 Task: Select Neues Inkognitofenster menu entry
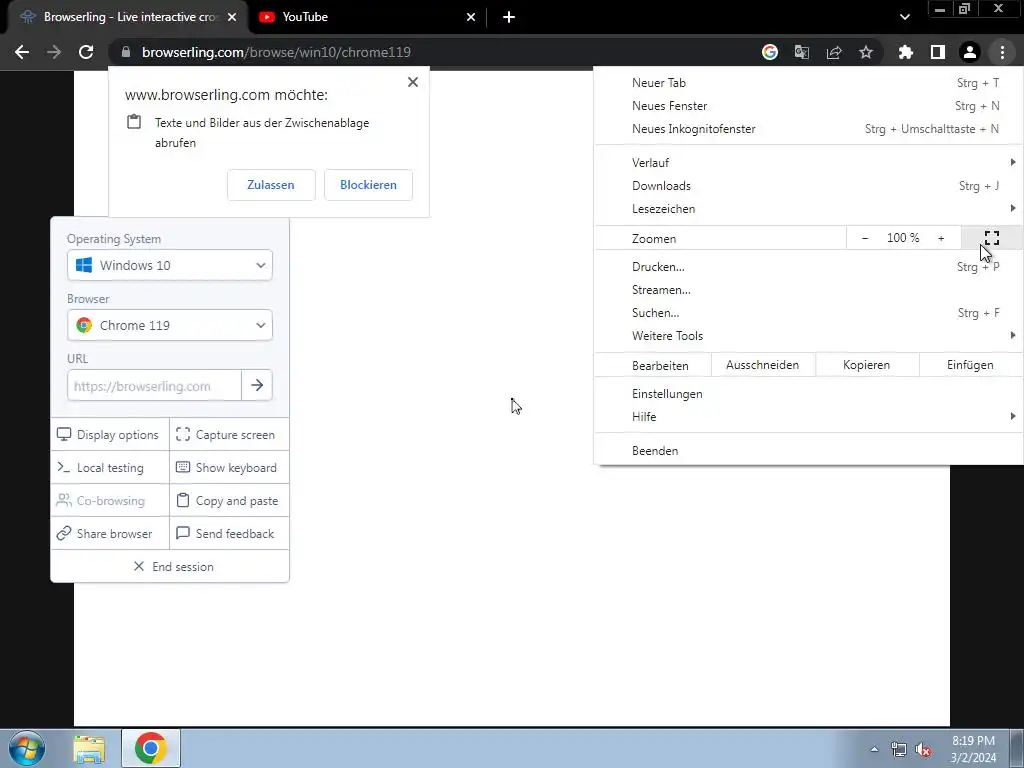808,129
